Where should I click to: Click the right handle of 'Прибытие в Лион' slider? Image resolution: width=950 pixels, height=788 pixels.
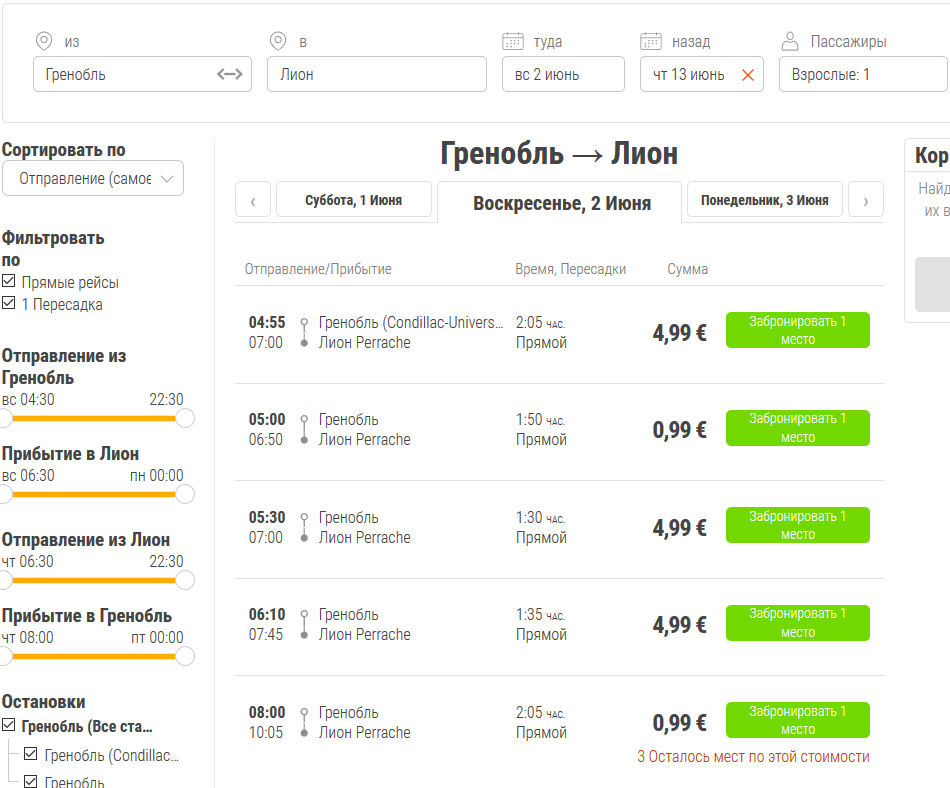[x=184, y=494]
